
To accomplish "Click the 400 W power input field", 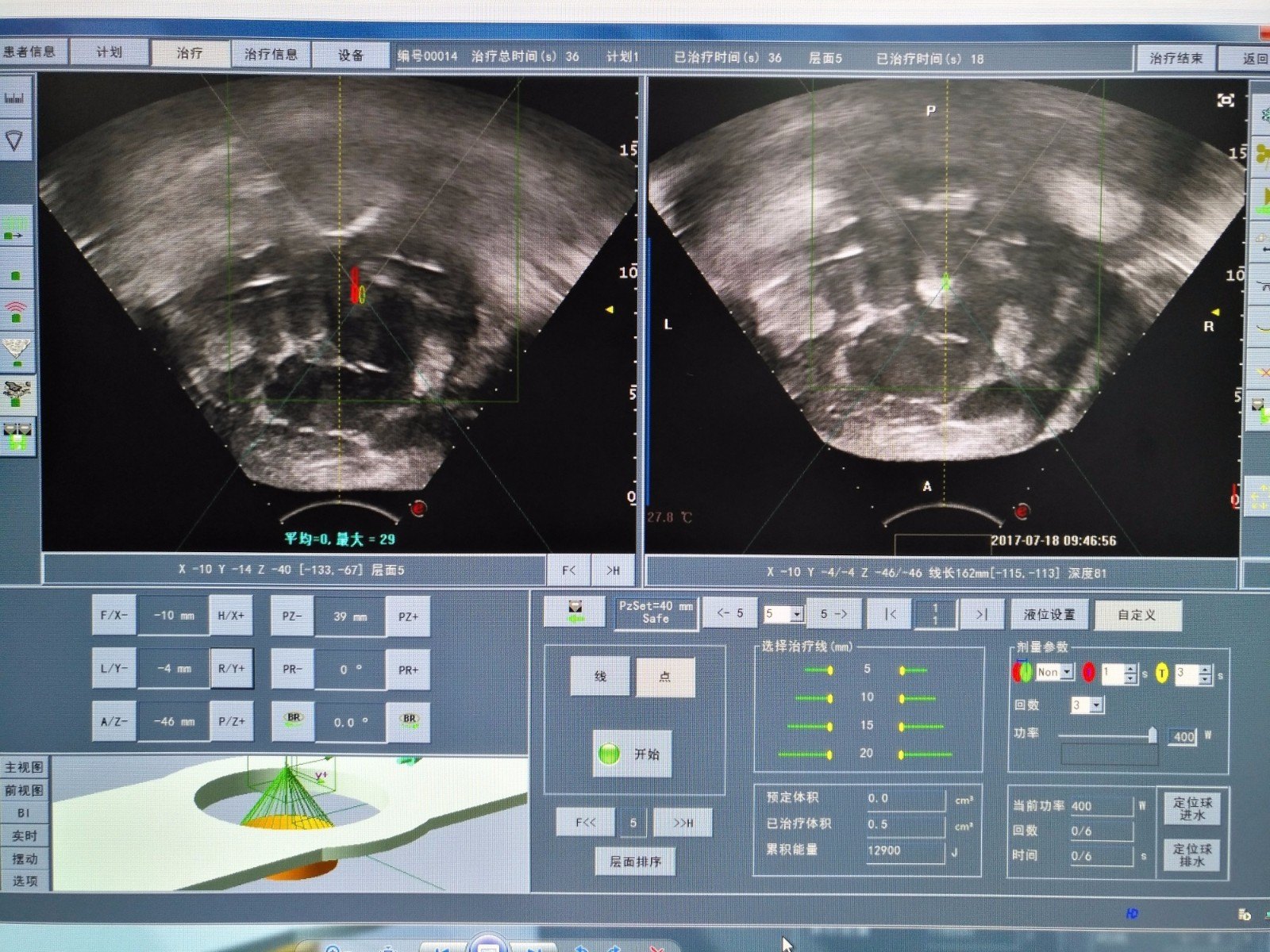I will pyautogui.click(x=1183, y=736).
